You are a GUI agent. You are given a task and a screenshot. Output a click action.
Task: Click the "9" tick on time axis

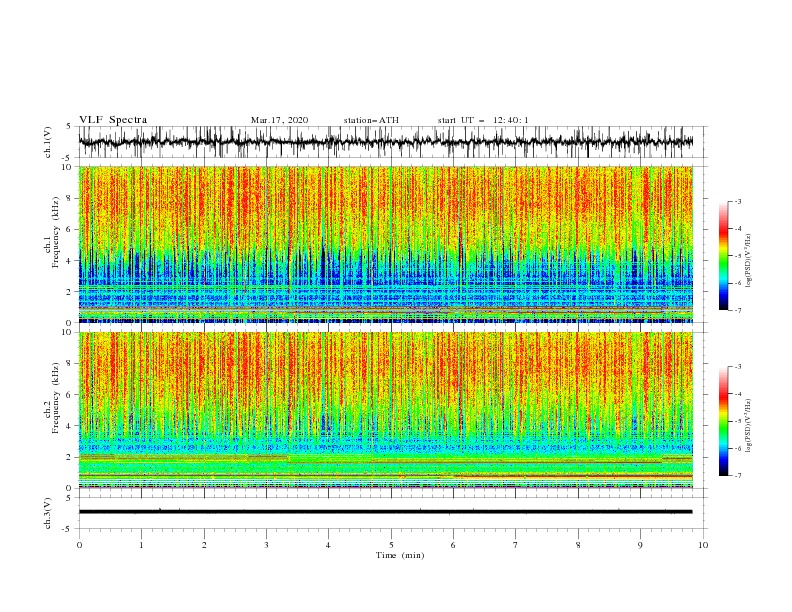pyautogui.click(x=640, y=545)
